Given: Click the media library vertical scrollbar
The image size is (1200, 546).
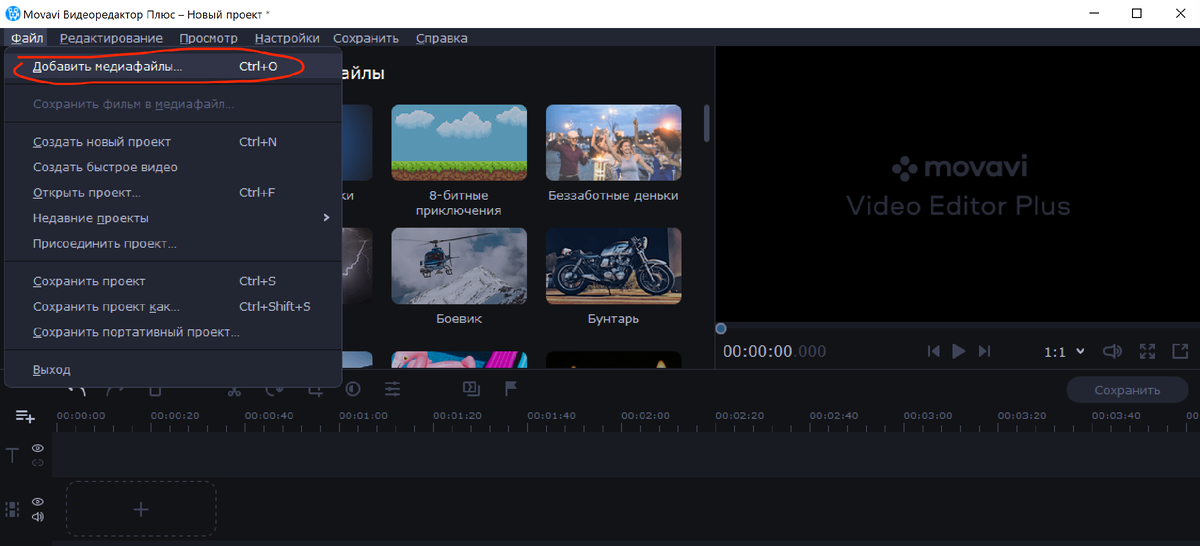Looking at the screenshot, I should 708,123.
